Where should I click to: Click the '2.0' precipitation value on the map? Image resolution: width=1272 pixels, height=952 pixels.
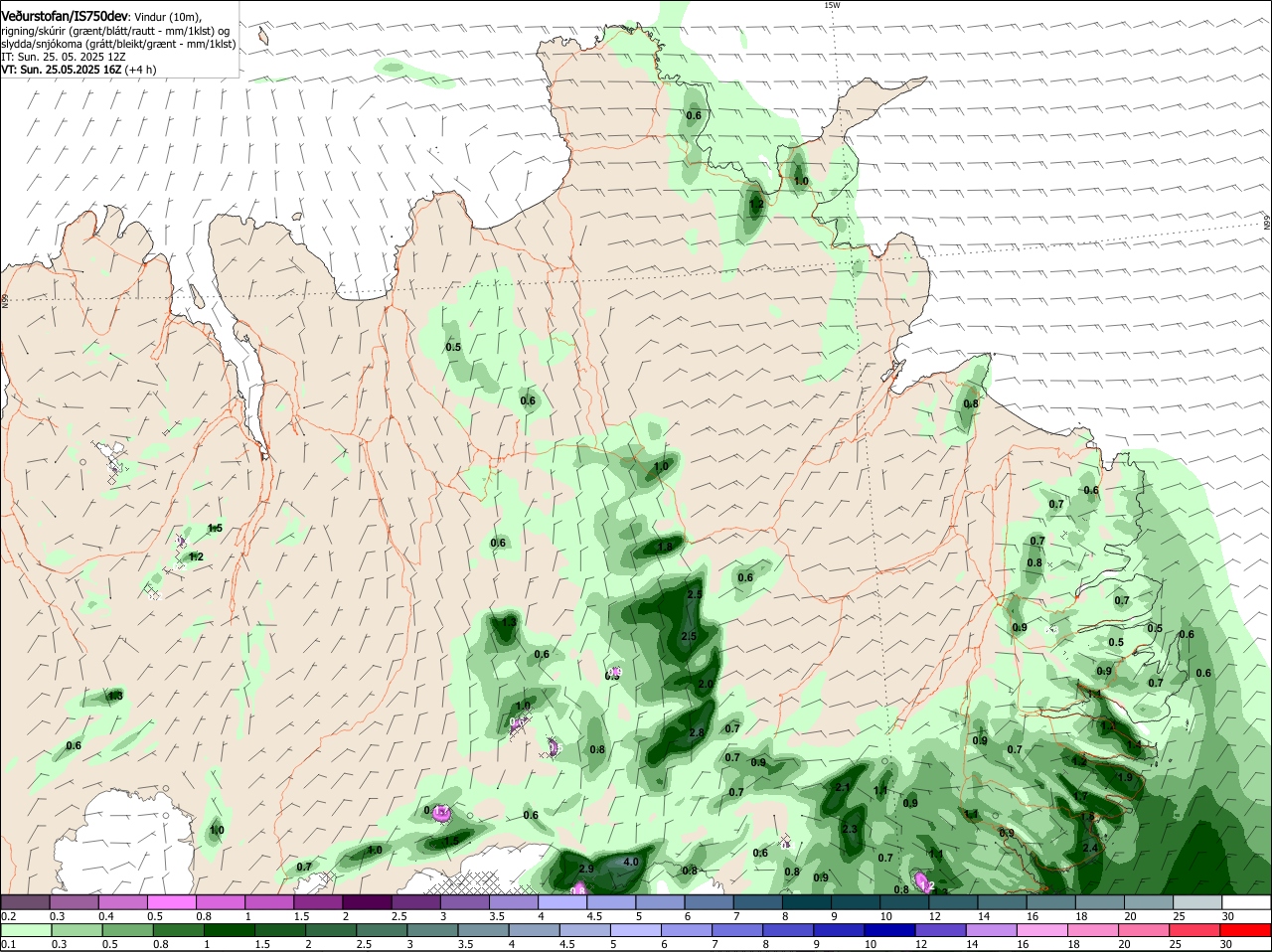(x=706, y=684)
